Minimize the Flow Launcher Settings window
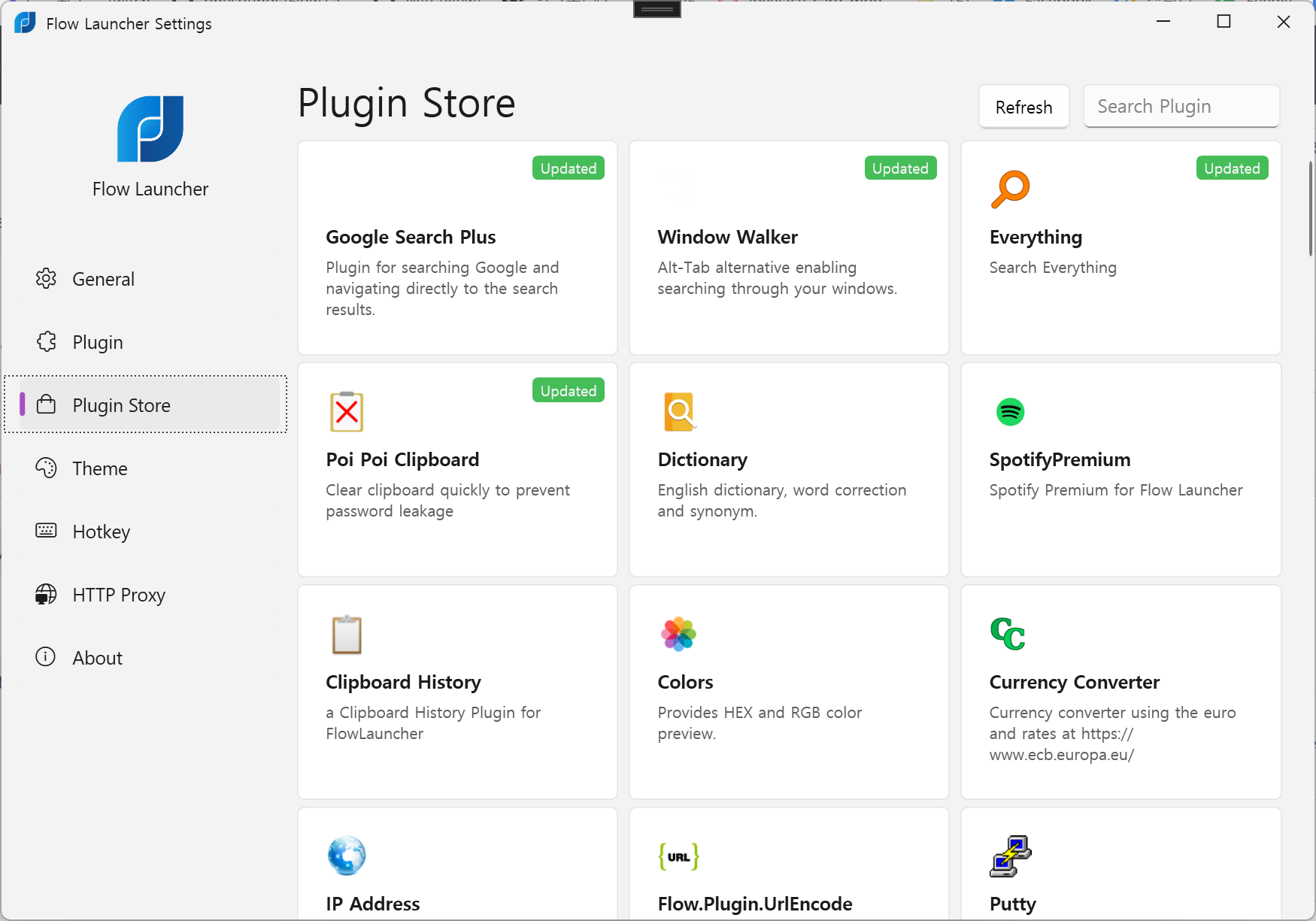 coord(1163,22)
